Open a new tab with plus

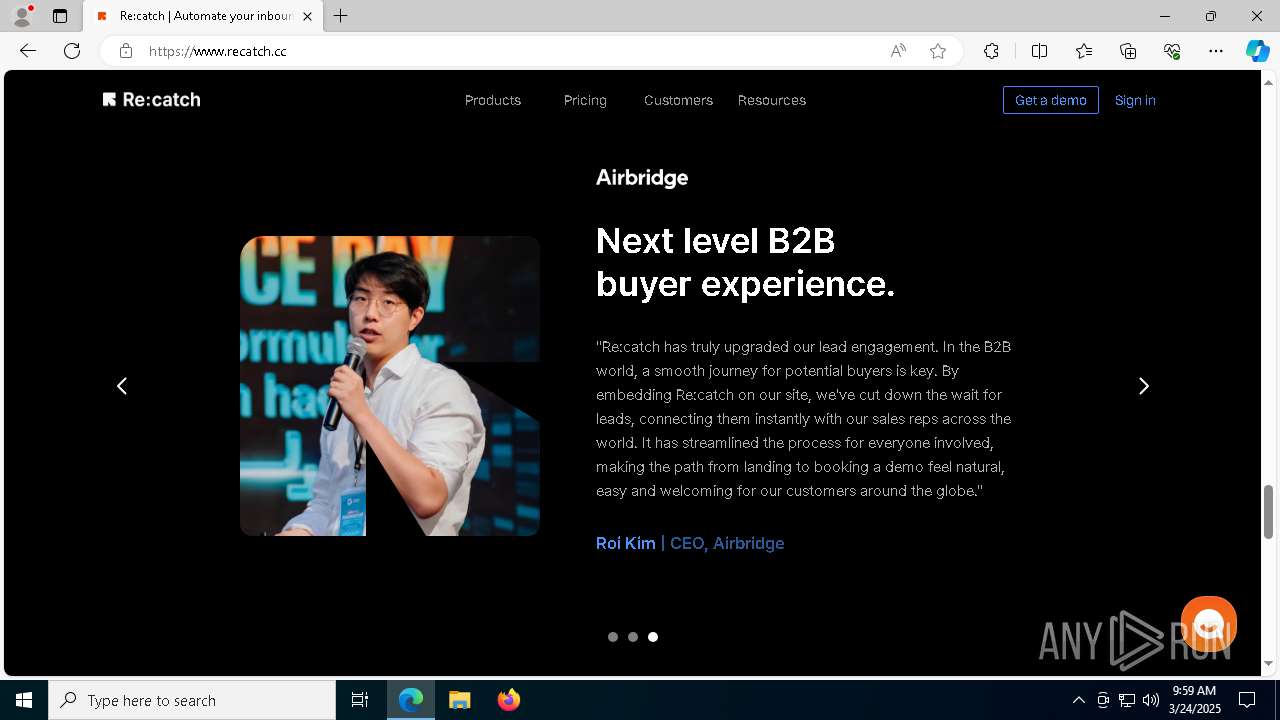click(341, 16)
